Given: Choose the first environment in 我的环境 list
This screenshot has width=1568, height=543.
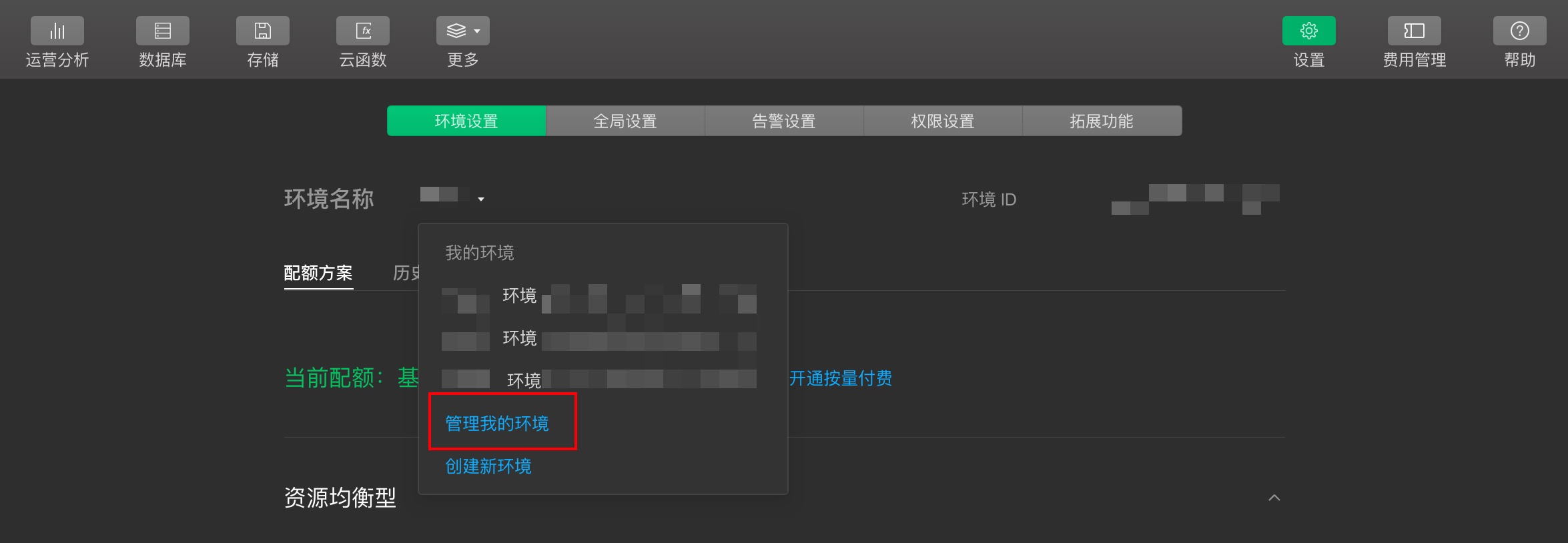Looking at the screenshot, I should [x=599, y=297].
